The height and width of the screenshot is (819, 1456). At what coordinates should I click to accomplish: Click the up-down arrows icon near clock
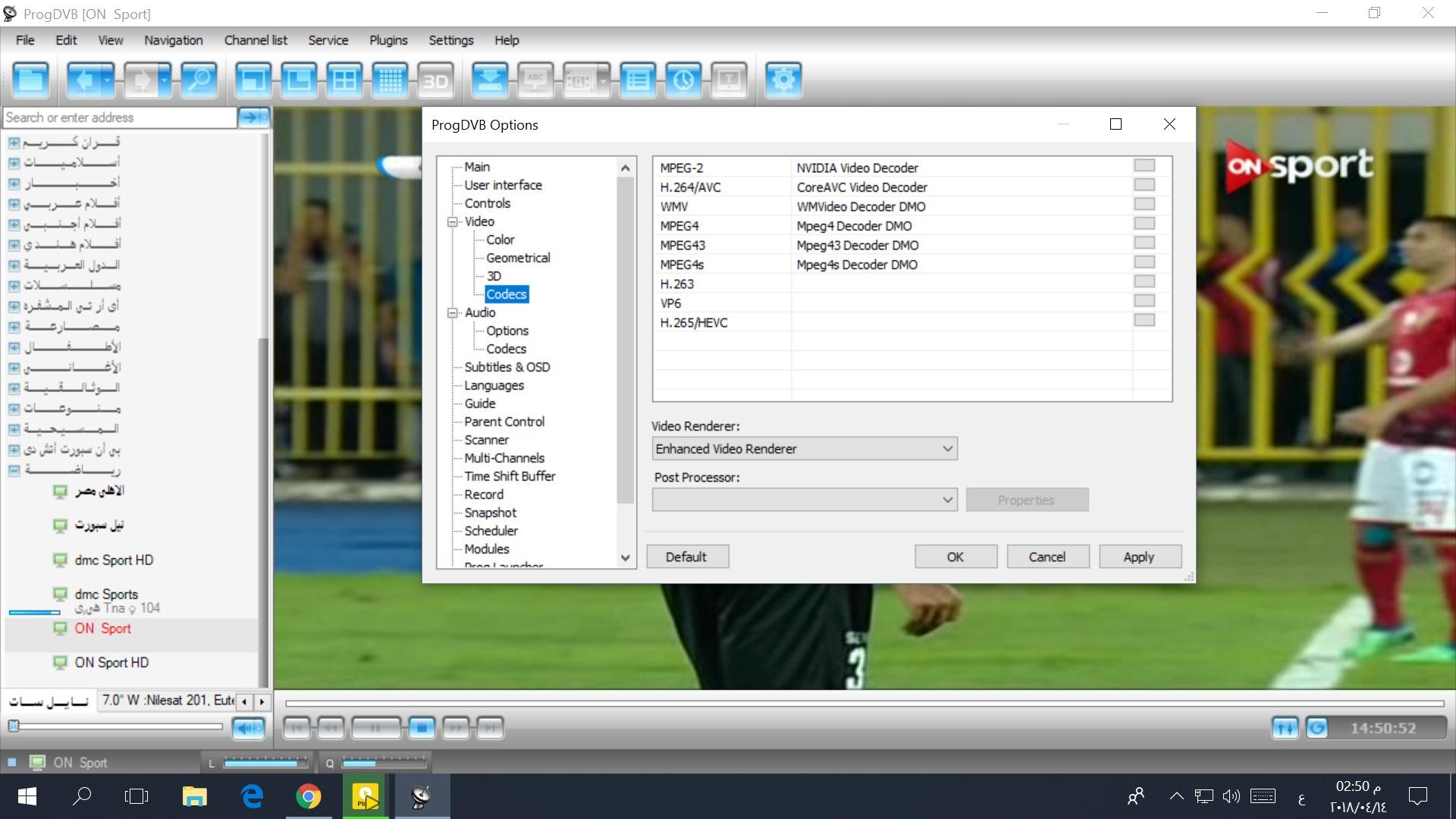(x=1285, y=728)
